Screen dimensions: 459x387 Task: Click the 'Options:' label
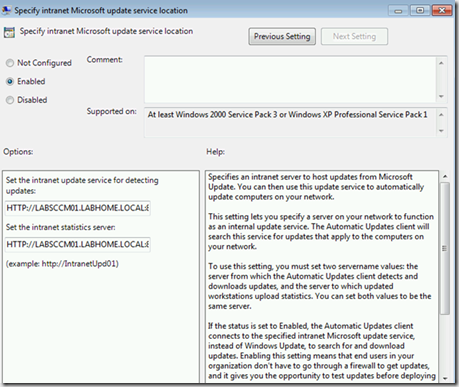[18, 152]
